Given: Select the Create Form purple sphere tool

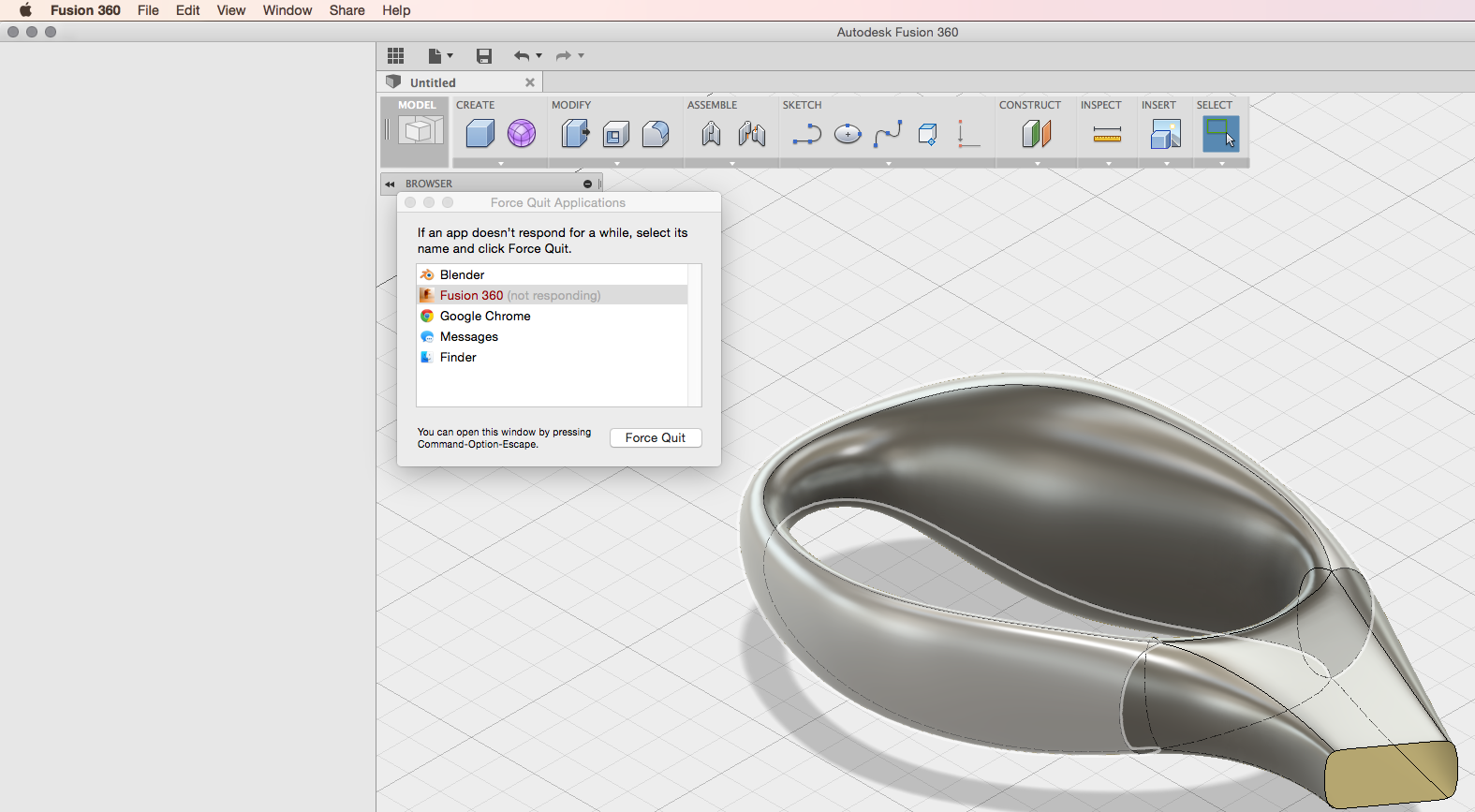Looking at the screenshot, I should coord(522,134).
